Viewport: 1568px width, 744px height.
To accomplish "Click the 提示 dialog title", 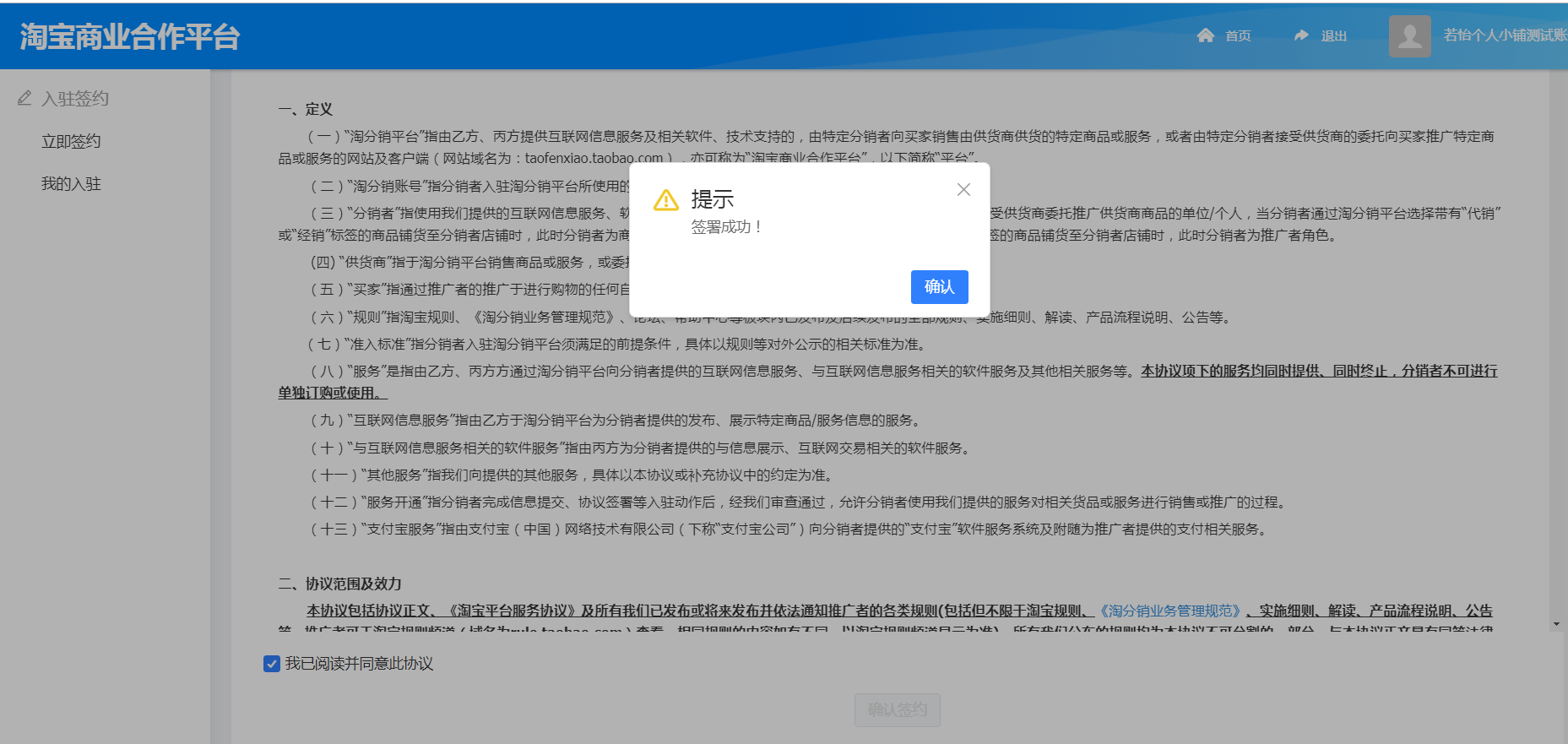I will coord(712,199).
